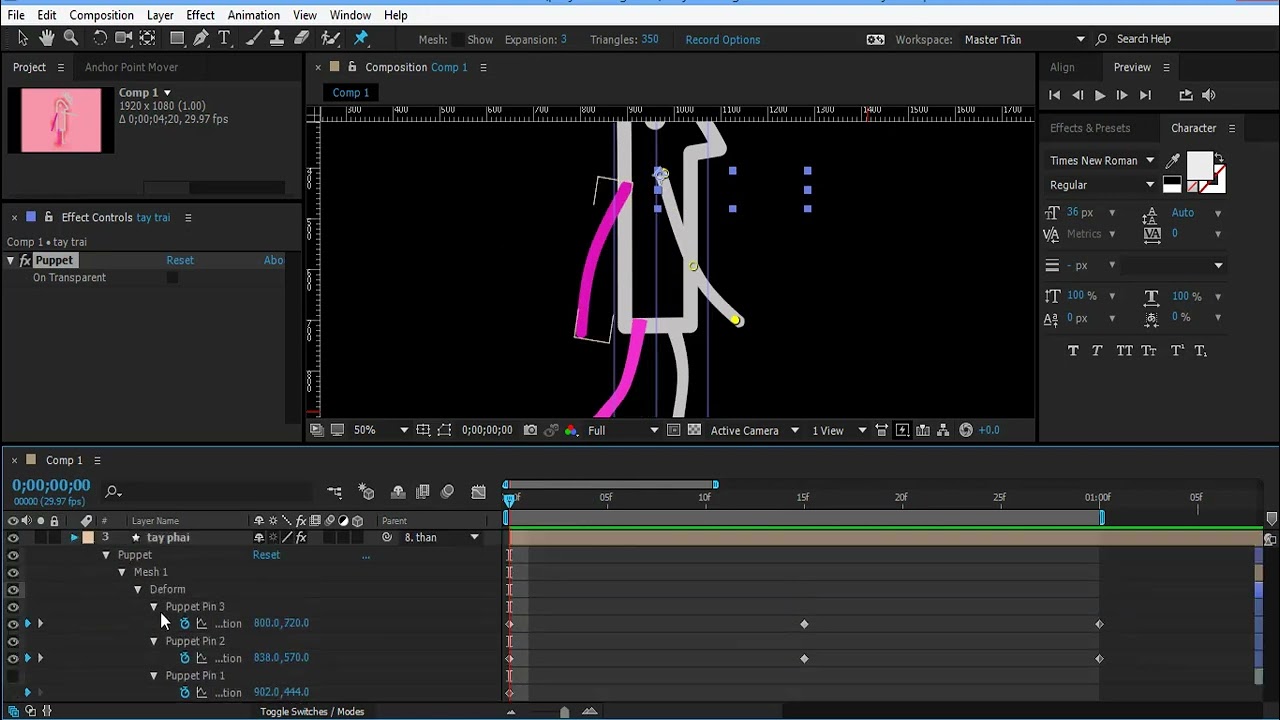Select the Brush tool
Image resolution: width=1280 pixels, height=720 pixels.
pos(254,38)
